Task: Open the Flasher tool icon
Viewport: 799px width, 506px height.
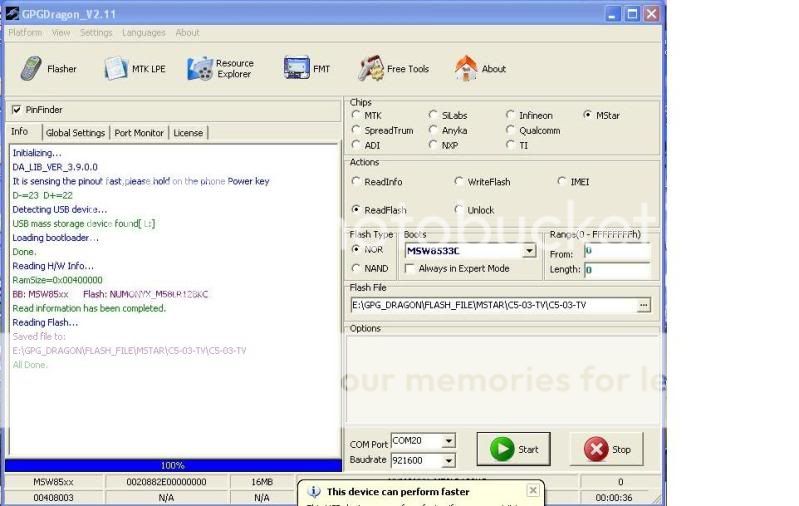Action: click(31, 69)
